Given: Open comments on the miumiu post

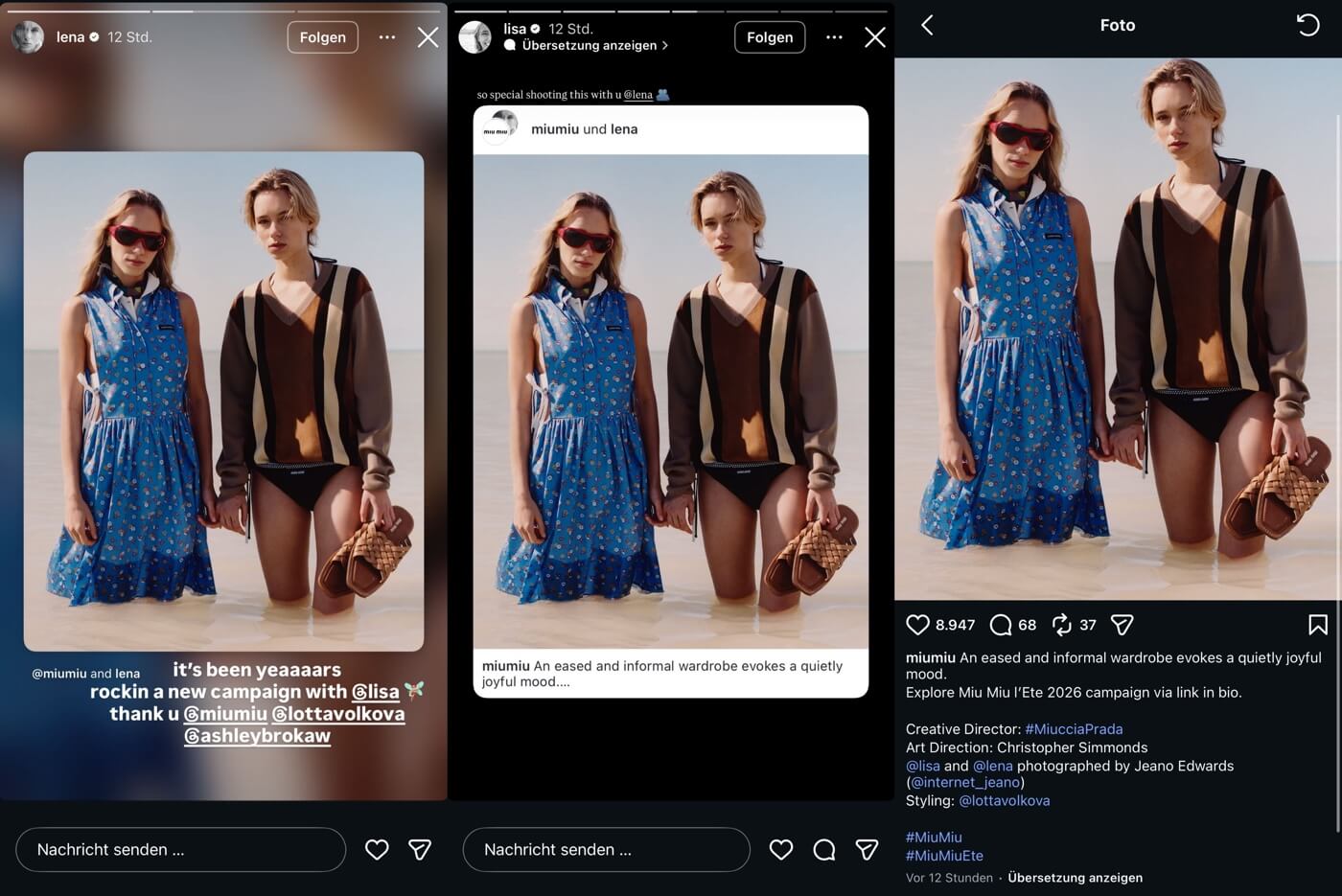Looking at the screenshot, I should 1001,625.
